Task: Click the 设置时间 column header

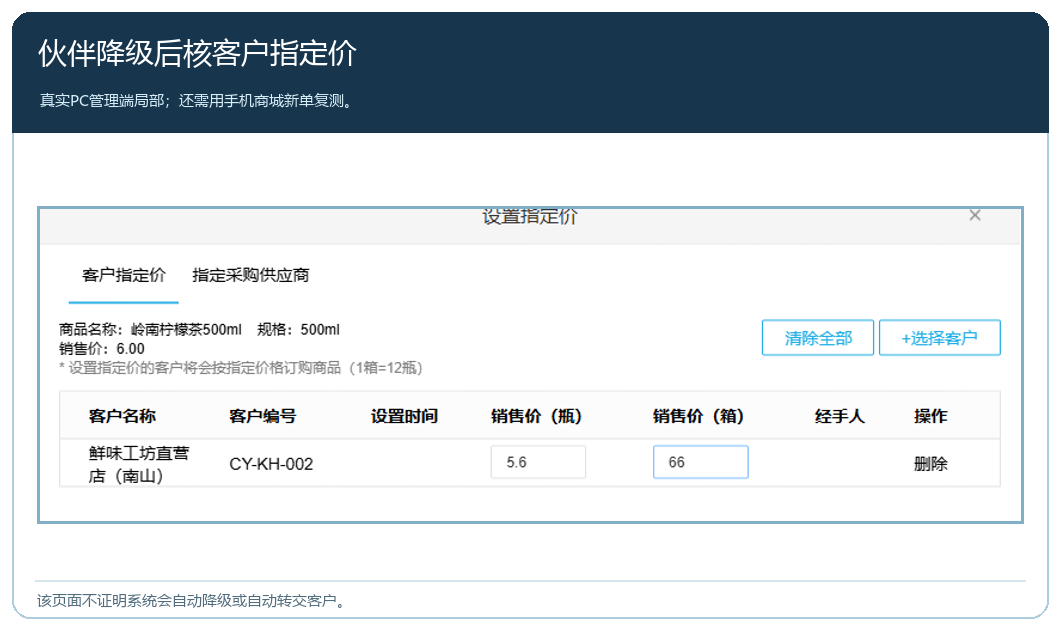Action: pyautogui.click(x=404, y=416)
